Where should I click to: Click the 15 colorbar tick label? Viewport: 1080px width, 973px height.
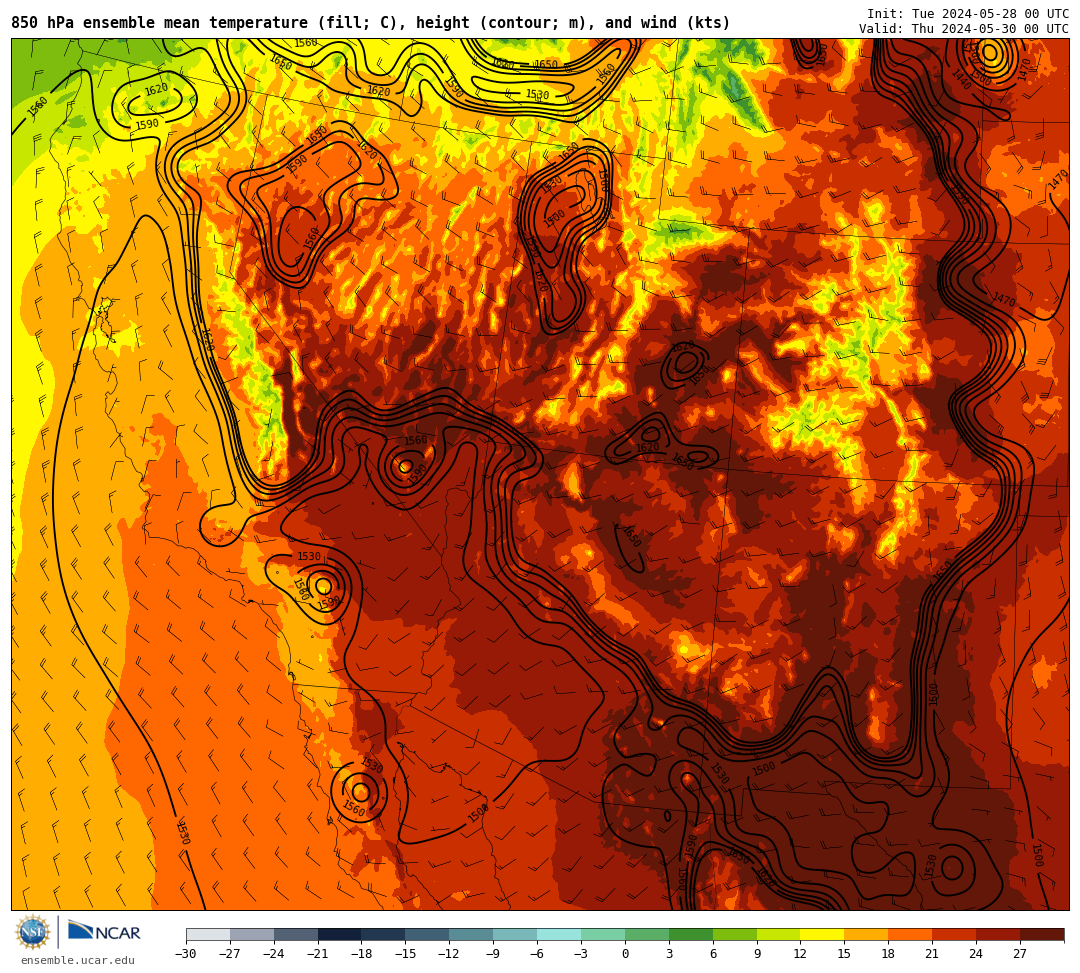[844, 954]
